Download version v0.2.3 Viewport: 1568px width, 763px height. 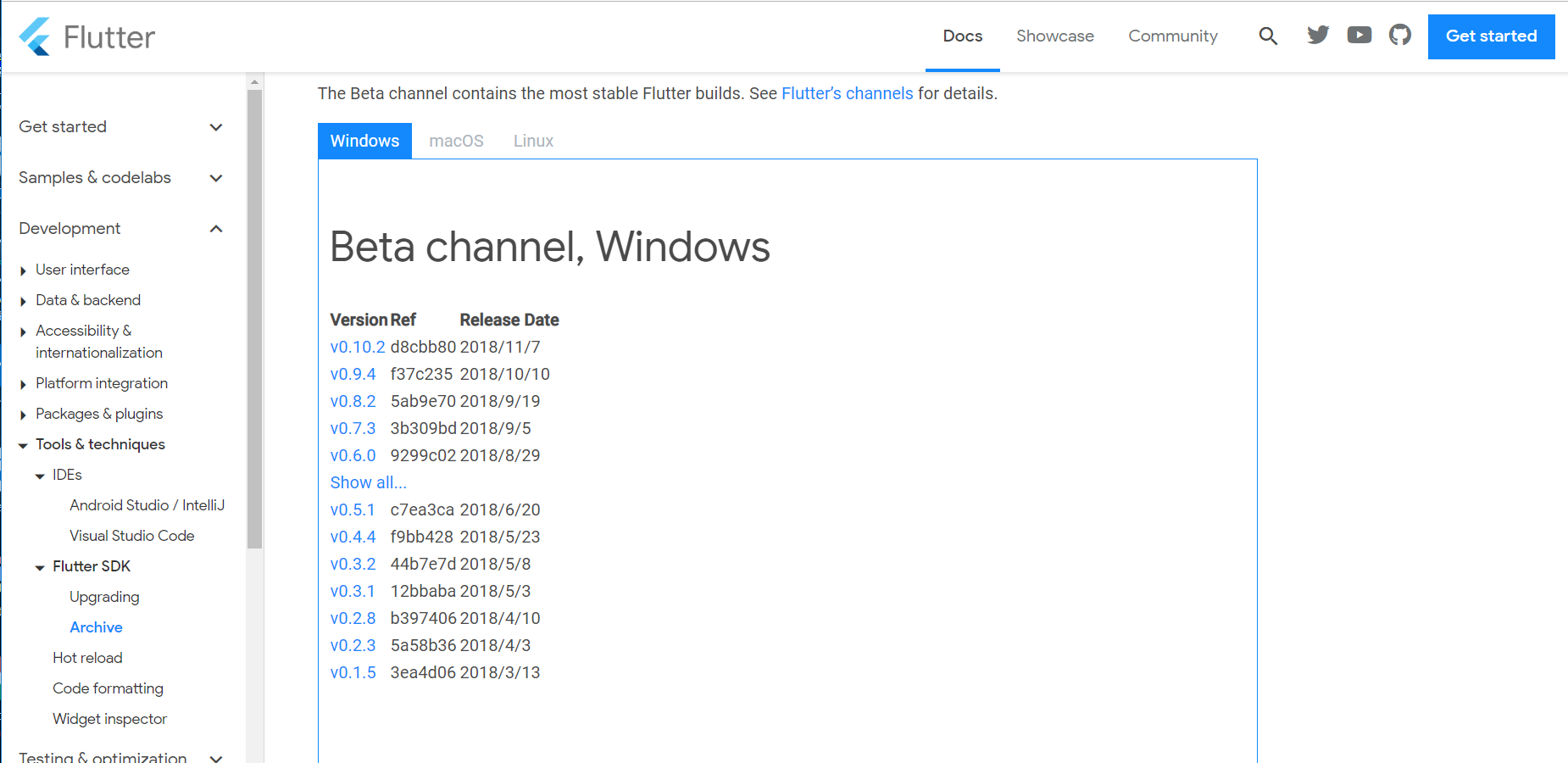coord(353,645)
